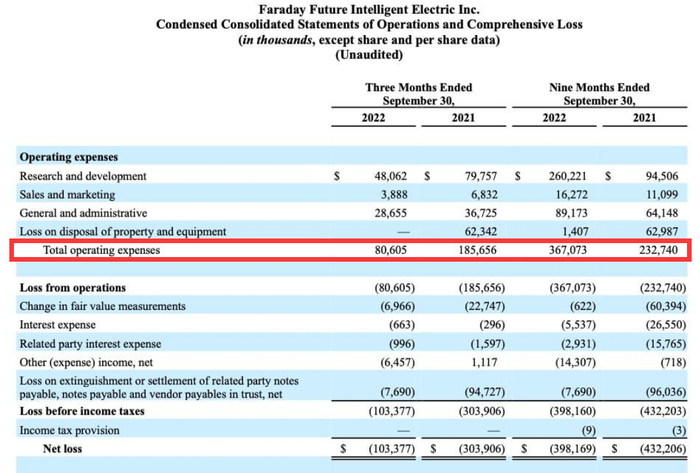
Task: Click General and administrative value 36,725
Action: pyautogui.click(x=481, y=213)
